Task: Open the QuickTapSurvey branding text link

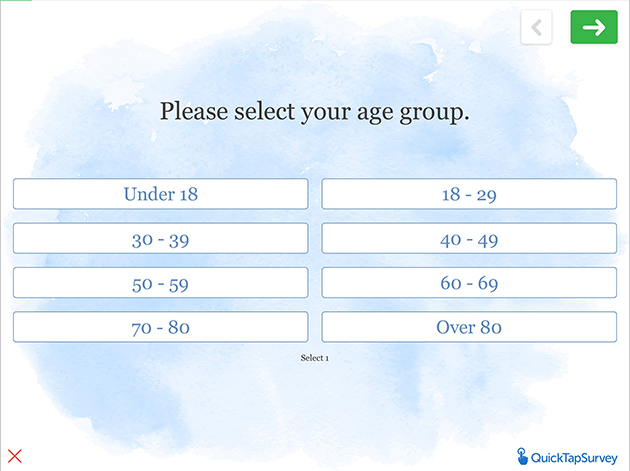Action: [x=574, y=458]
